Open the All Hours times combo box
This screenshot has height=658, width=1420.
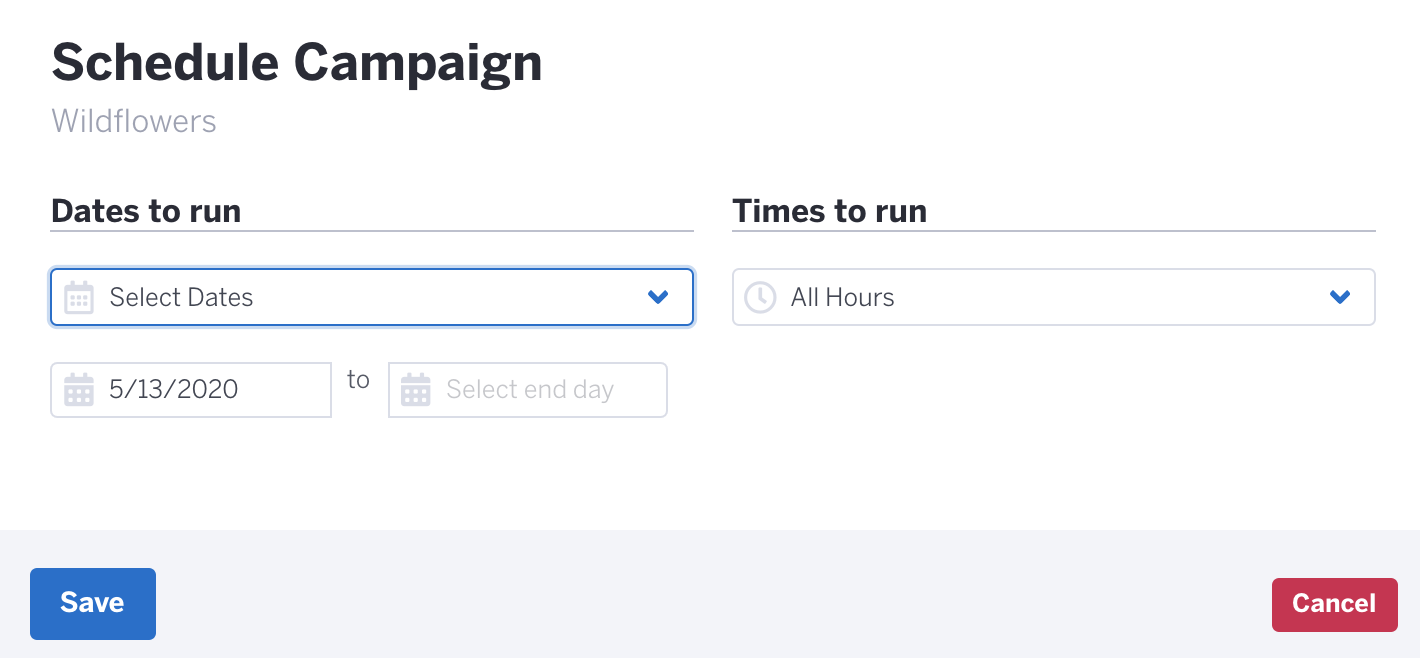pyautogui.click(x=1054, y=297)
